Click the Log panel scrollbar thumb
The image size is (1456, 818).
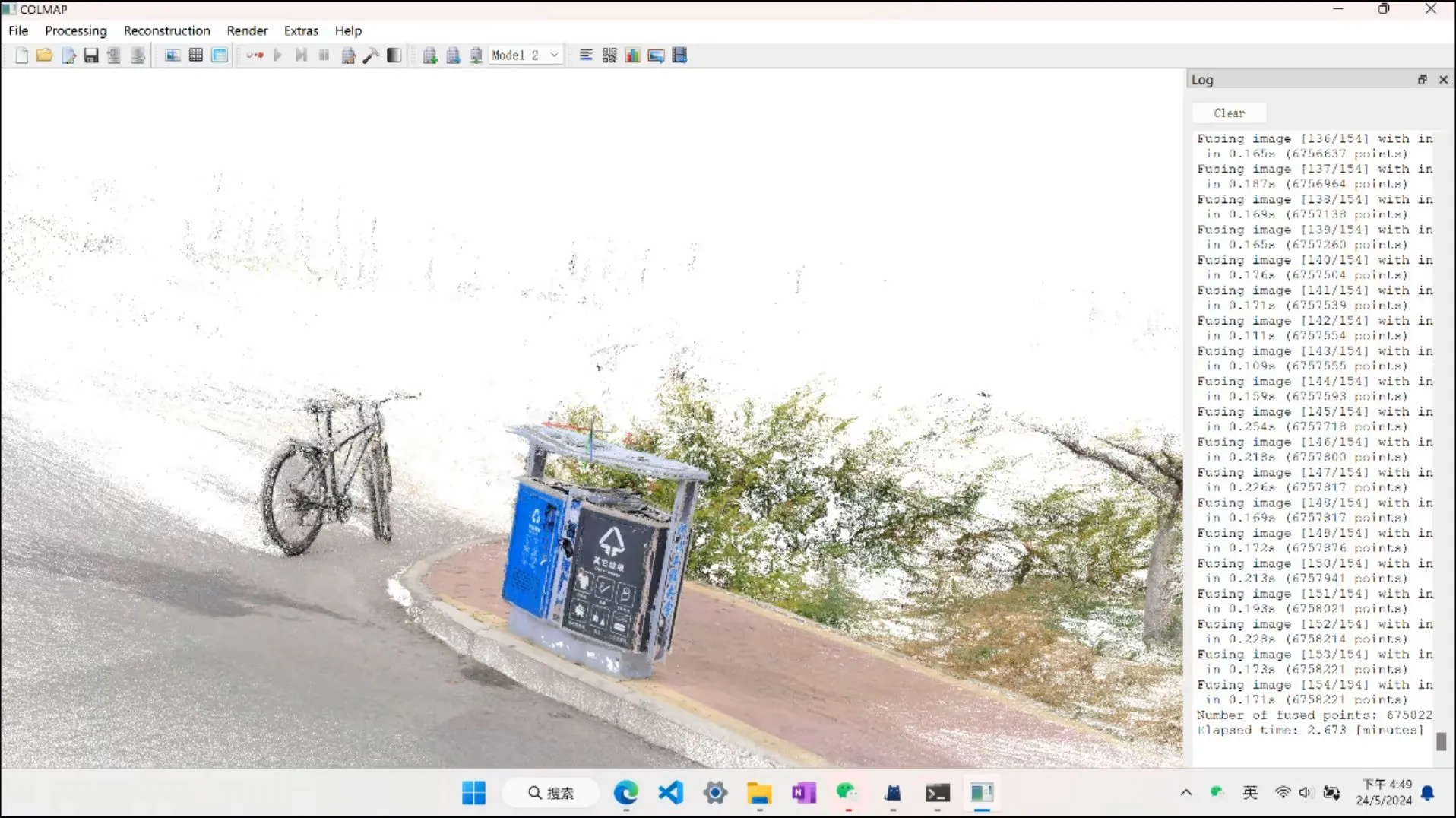[x=1441, y=740]
